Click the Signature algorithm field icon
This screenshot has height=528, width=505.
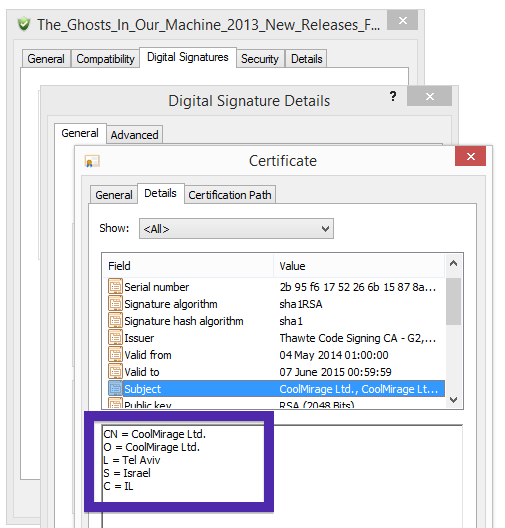click(x=115, y=304)
